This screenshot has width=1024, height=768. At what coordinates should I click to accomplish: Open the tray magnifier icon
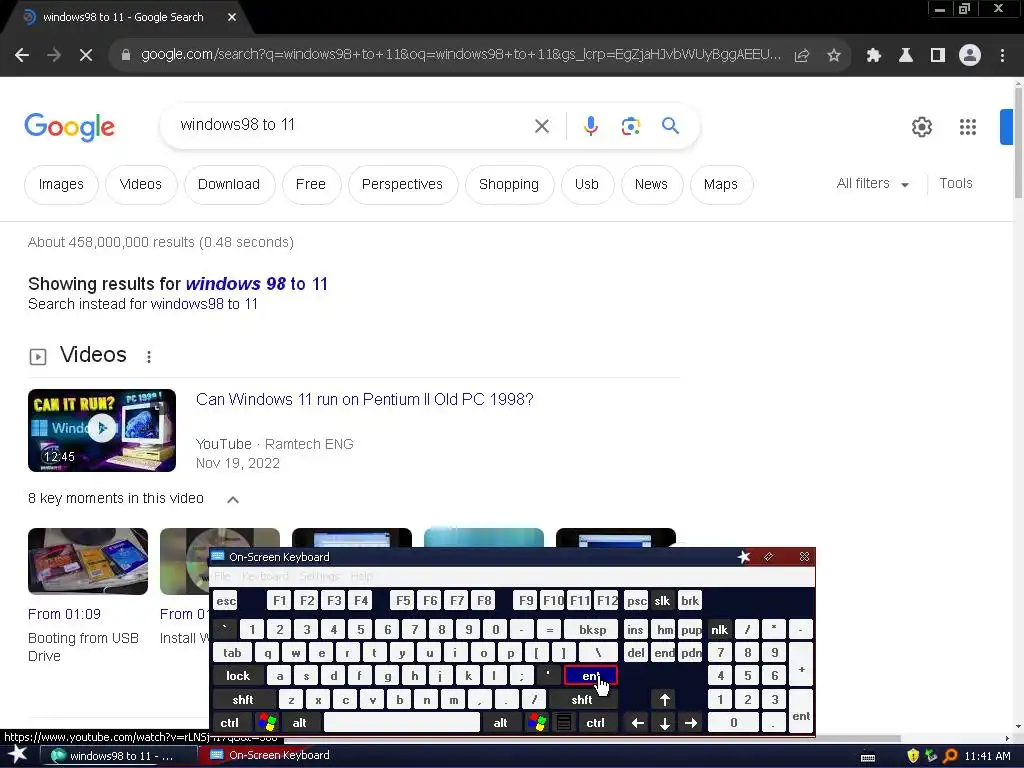(x=950, y=756)
